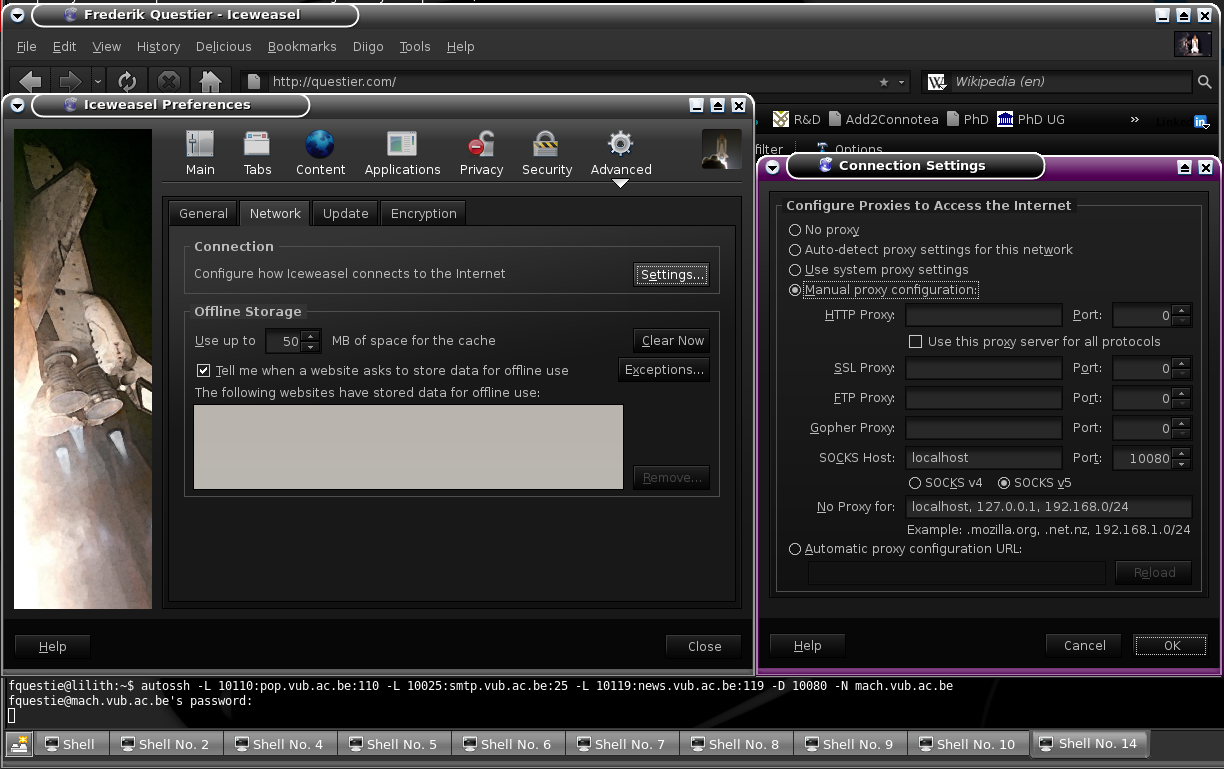Select the No proxy radio button
The image size is (1224, 769).
[796, 230]
